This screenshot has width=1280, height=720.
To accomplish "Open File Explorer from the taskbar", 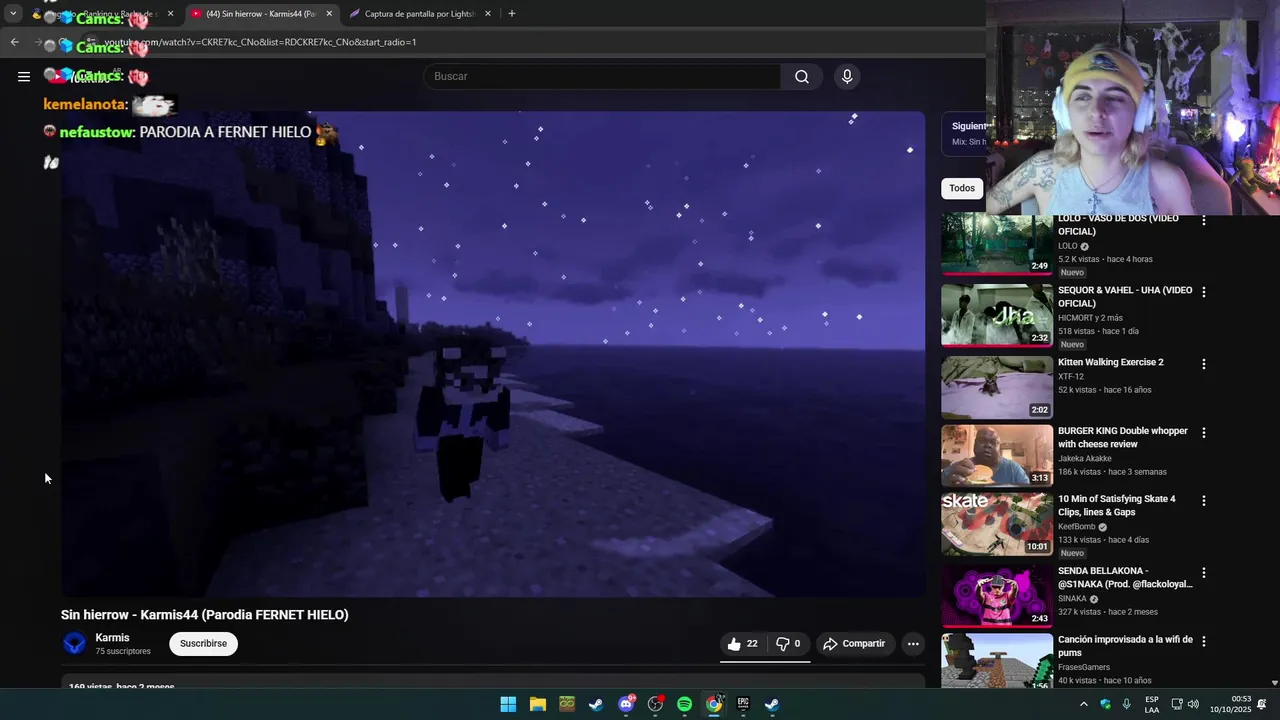I will click(x=538, y=704).
